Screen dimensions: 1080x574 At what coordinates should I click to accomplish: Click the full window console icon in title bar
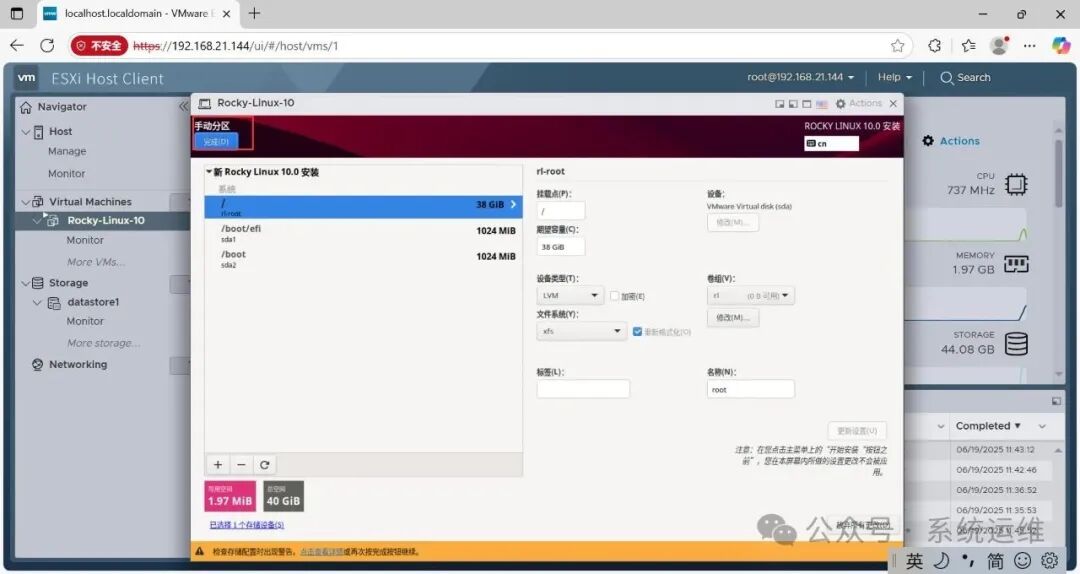point(807,104)
